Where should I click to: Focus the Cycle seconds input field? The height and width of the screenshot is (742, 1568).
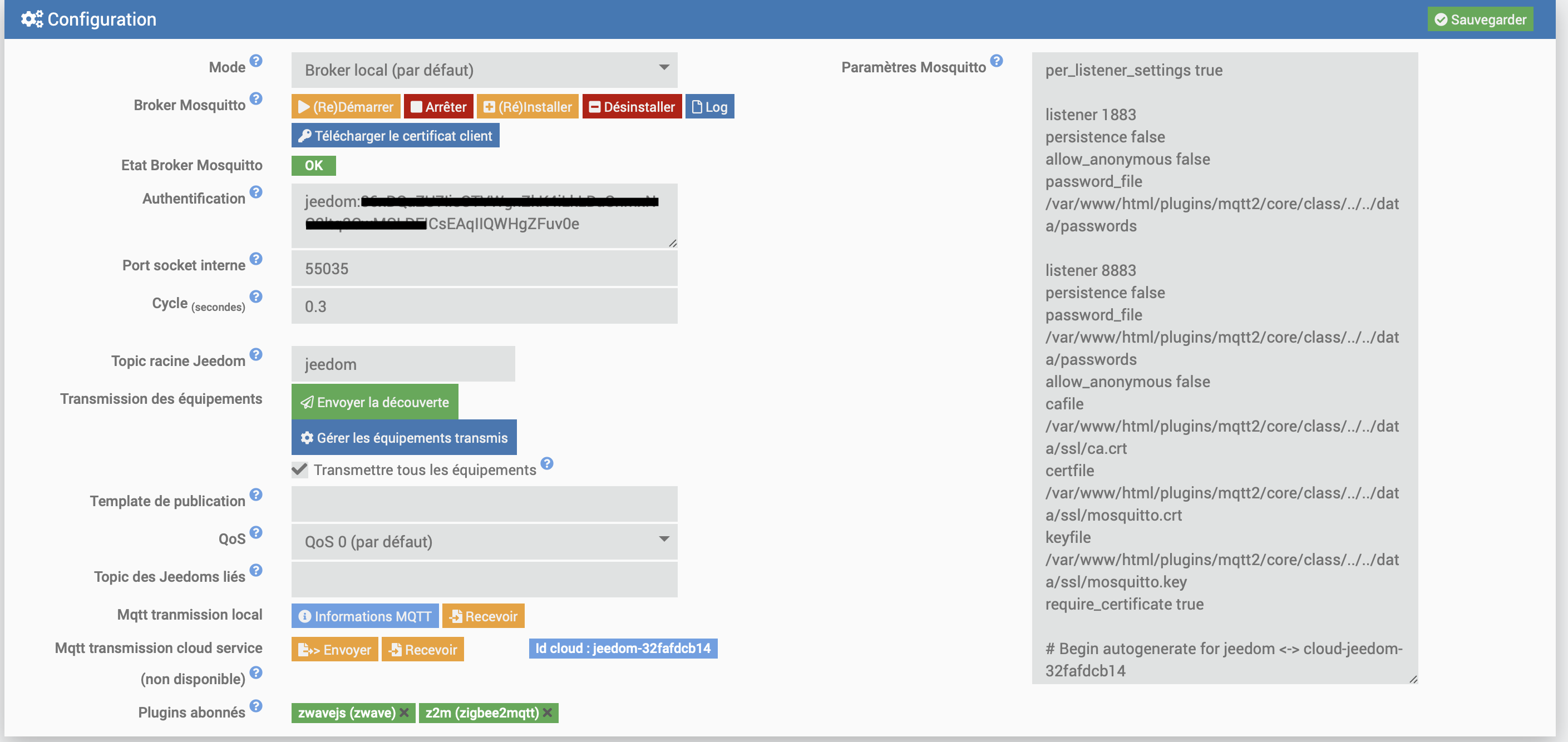[x=484, y=307]
